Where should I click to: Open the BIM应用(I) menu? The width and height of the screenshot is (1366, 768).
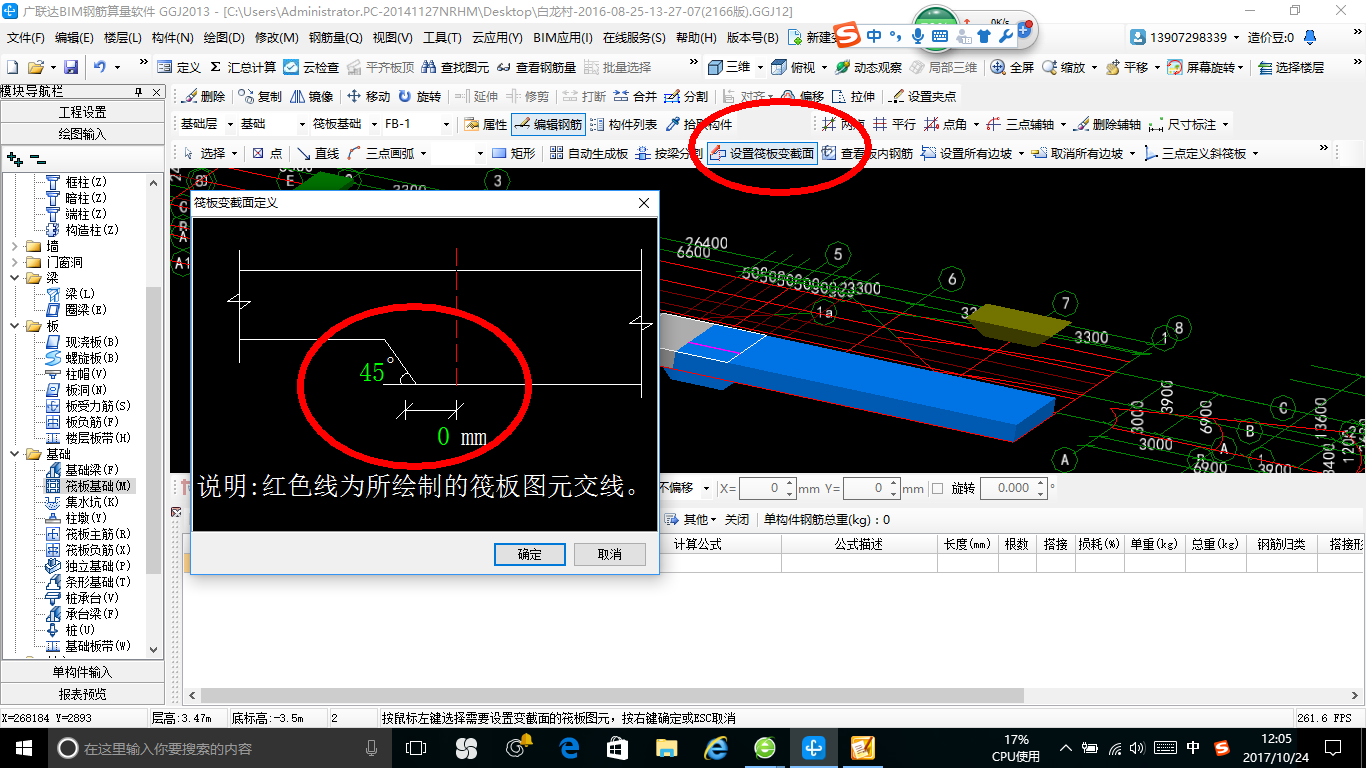562,38
